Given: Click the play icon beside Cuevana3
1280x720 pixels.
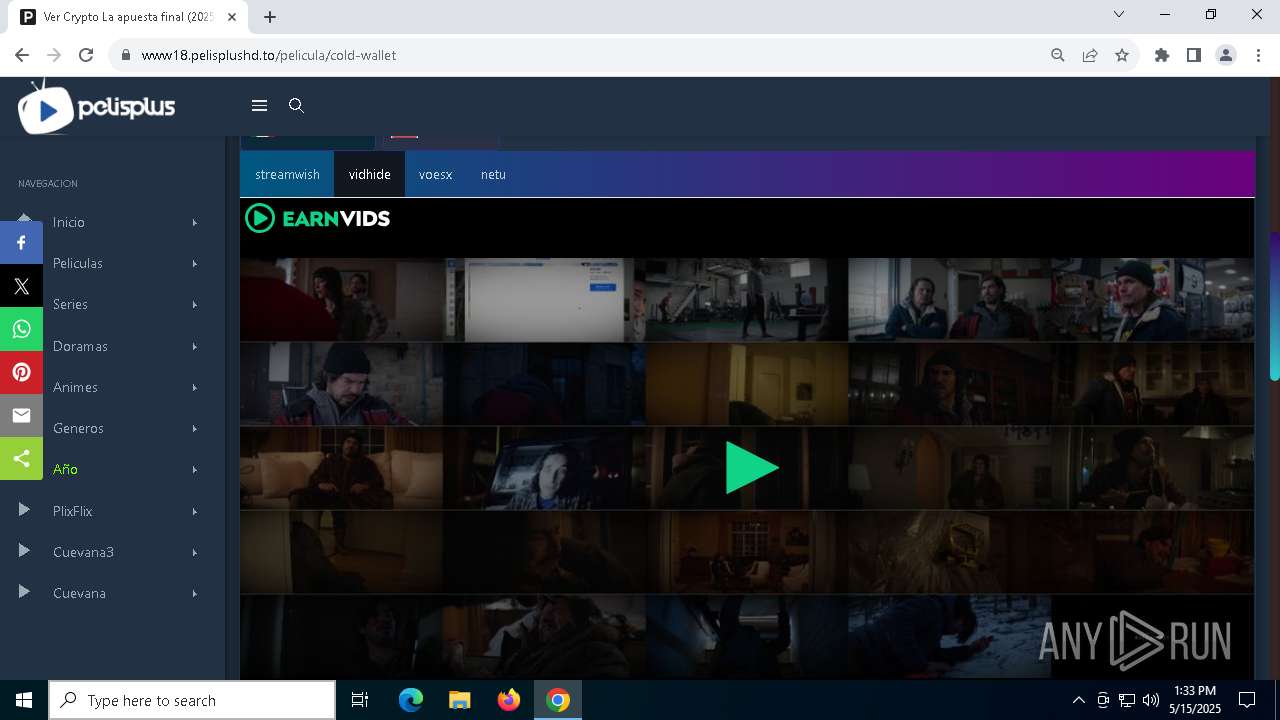Looking at the screenshot, I should (x=24, y=551).
